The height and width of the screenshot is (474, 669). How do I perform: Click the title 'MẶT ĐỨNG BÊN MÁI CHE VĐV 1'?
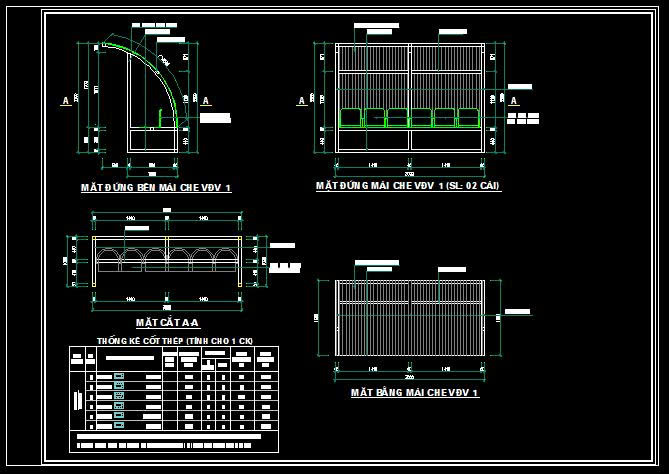point(156,188)
